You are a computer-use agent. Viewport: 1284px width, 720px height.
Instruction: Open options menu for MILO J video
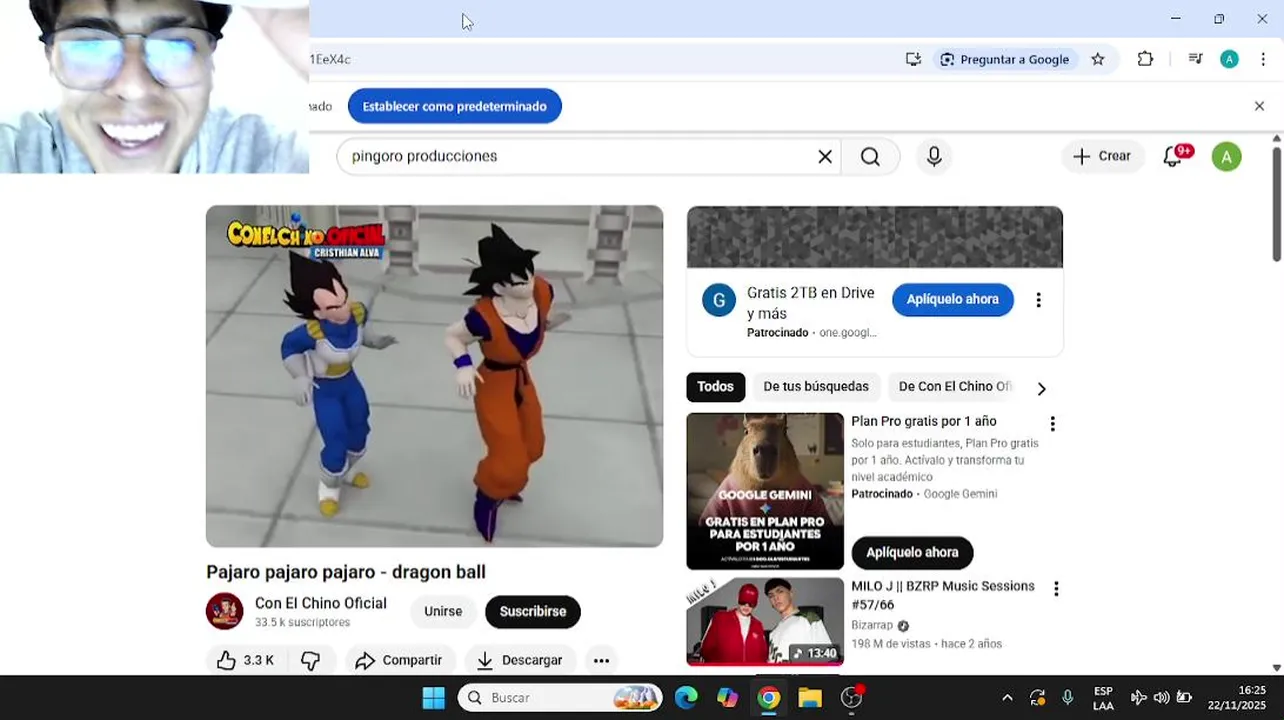(x=1056, y=589)
